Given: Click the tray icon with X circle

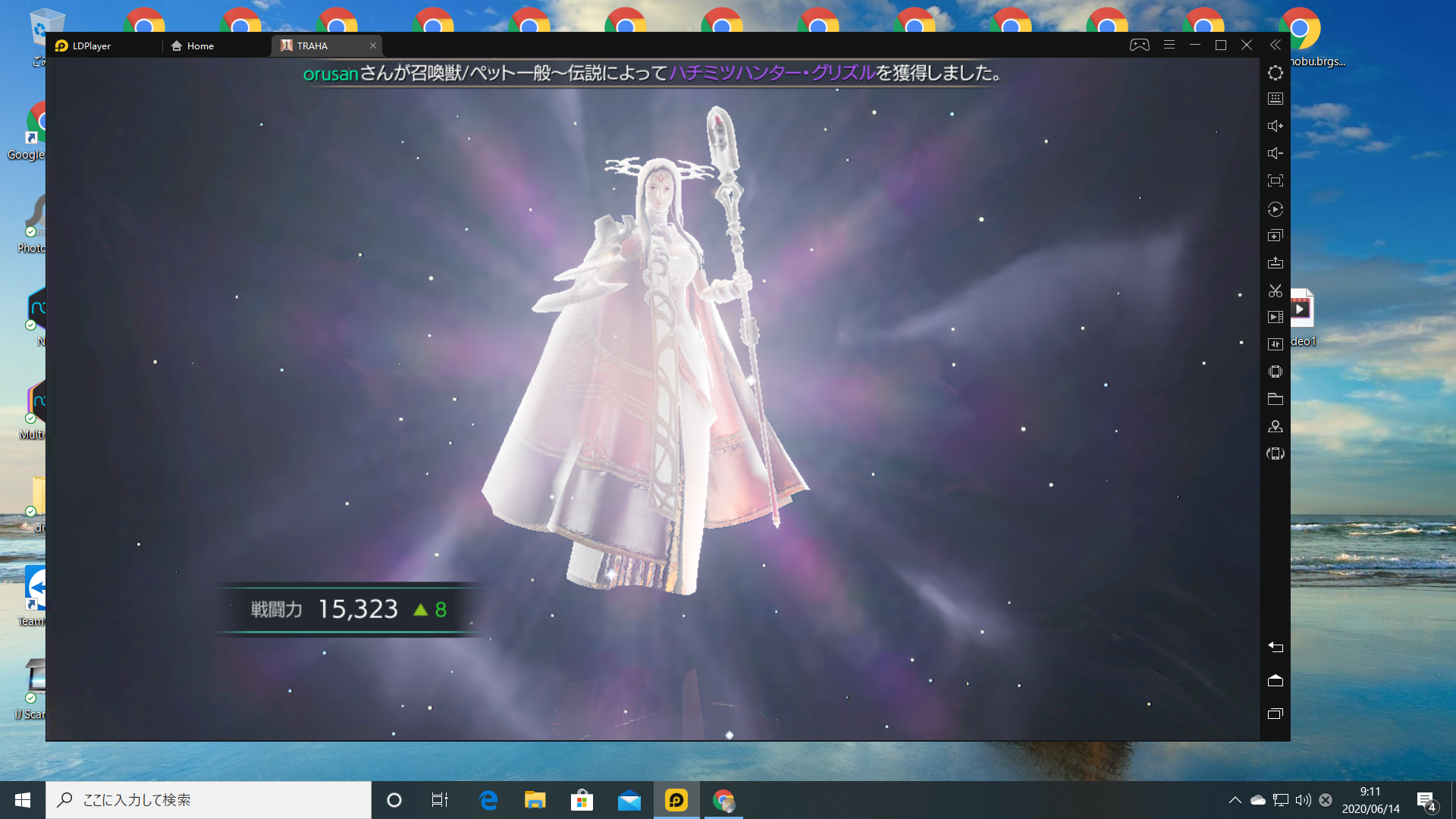Looking at the screenshot, I should click(1326, 800).
